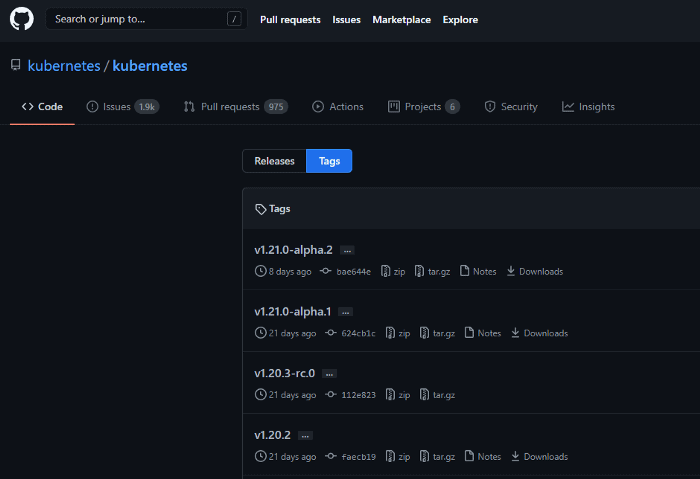Screen dimensions: 700x479
Task: Select the Code tab
Action: pos(42,107)
